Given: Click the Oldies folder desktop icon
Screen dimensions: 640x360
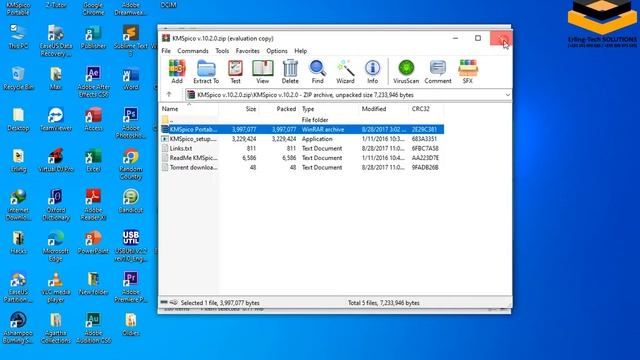Looking at the screenshot, I should pyautogui.click(x=131, y=324).
